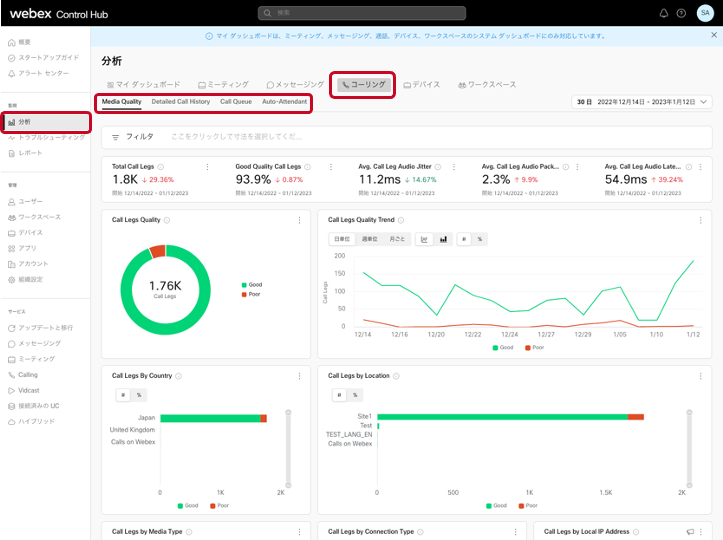Screen dimensions: 723x540
Task: Open 組織設定 in sidebar
Action: click(25, 279)
